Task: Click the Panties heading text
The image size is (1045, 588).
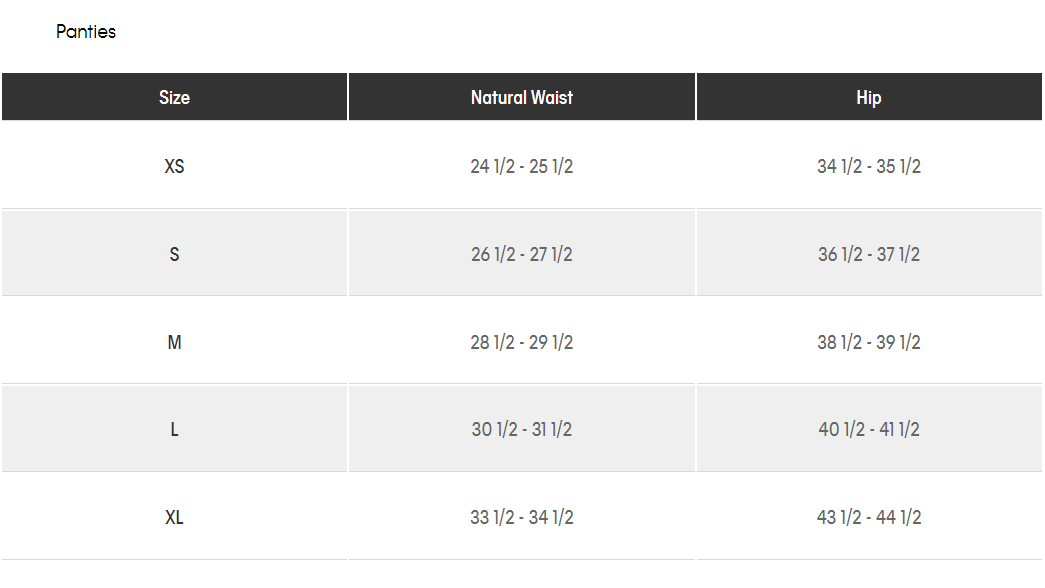Action: click(x=86, y=32)
